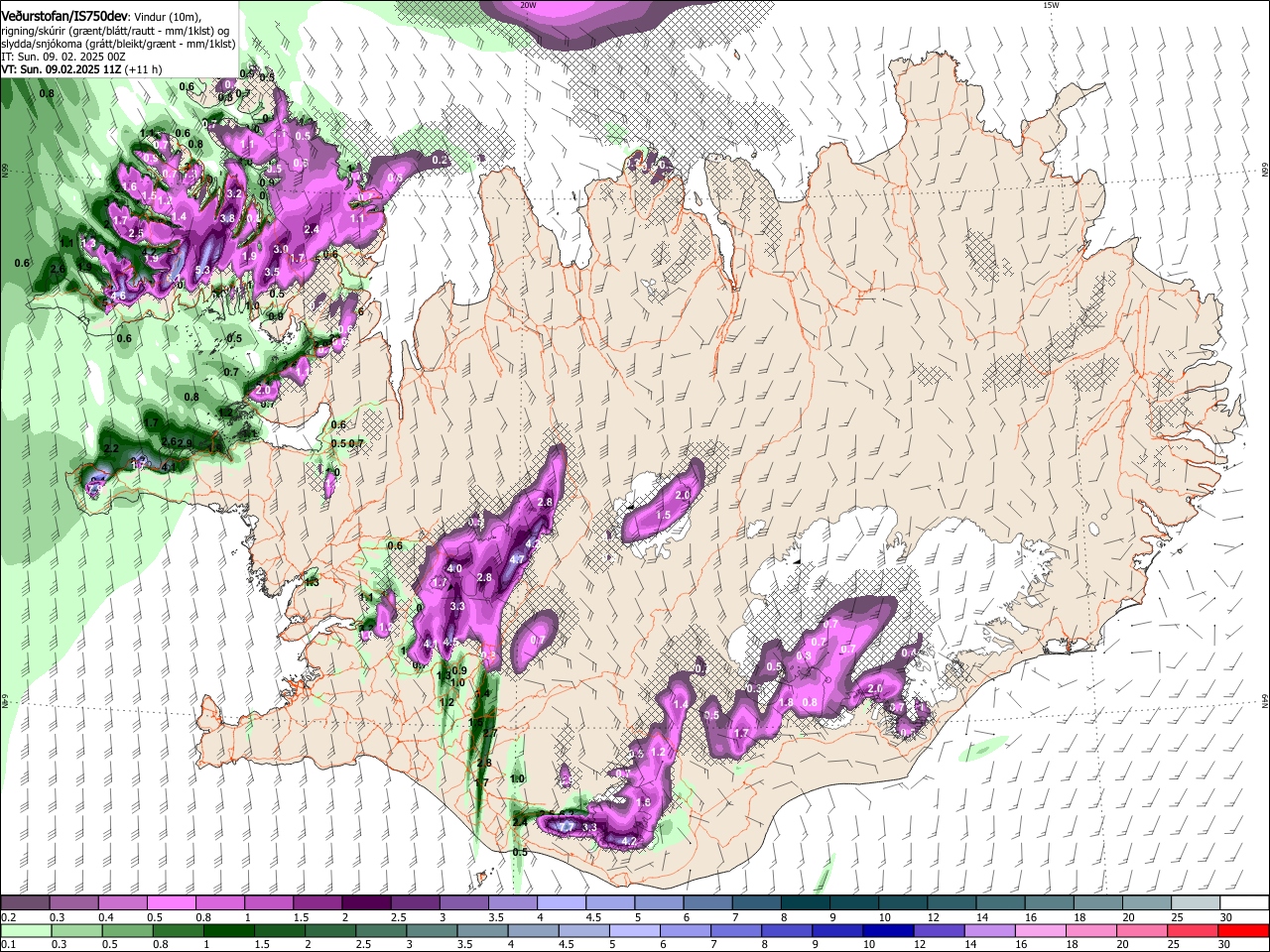Click the "0.1" label in lower legend
Image resolution: width=1270 pixels, height=952 pixels.
(x=8, y=944)
